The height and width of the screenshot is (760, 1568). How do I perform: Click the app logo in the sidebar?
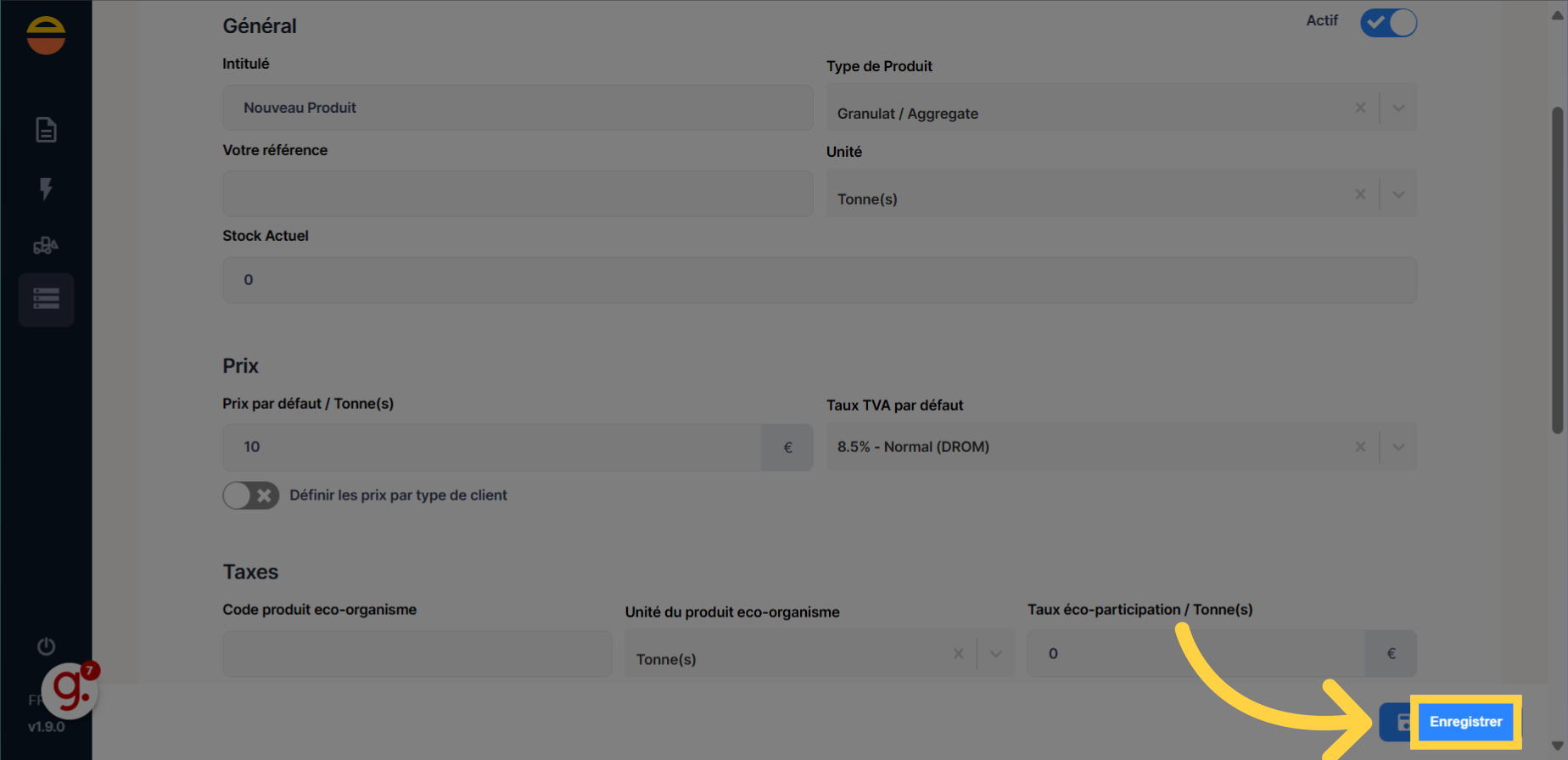46,36
